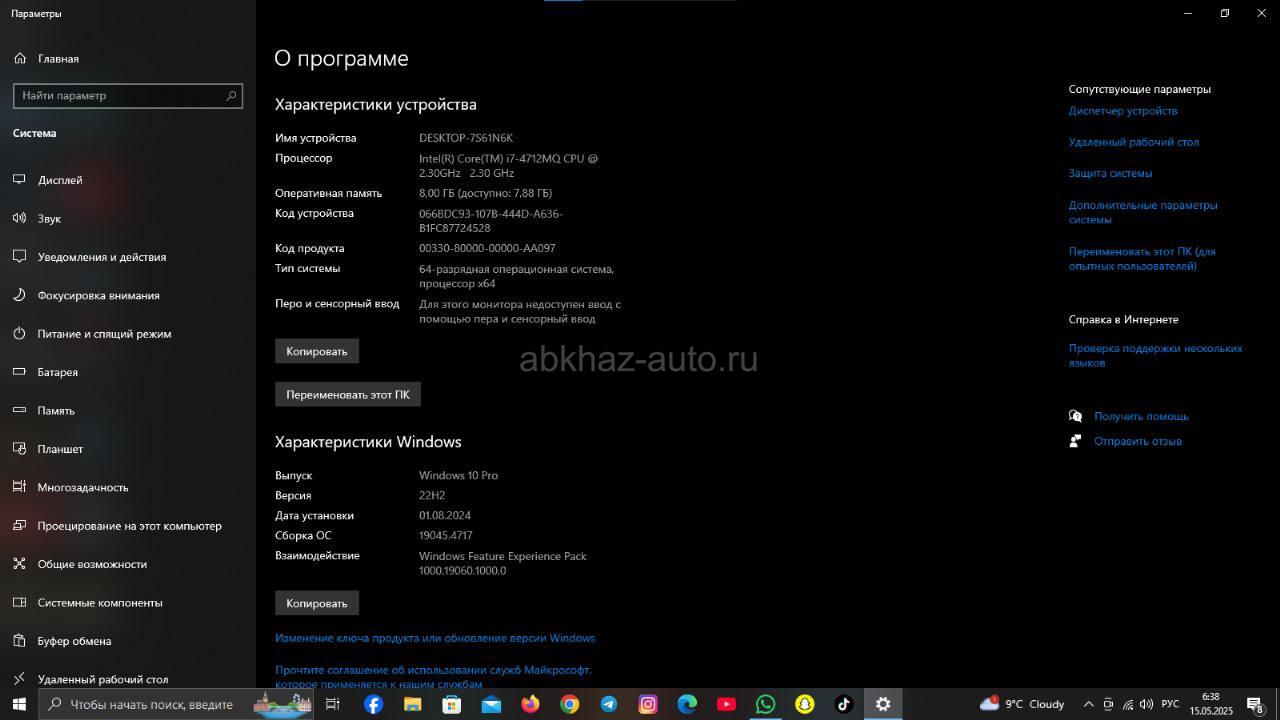This screenshot has height=720, width=1280.
Task: Click Получить помощь help link
Action: point(1141,416)
